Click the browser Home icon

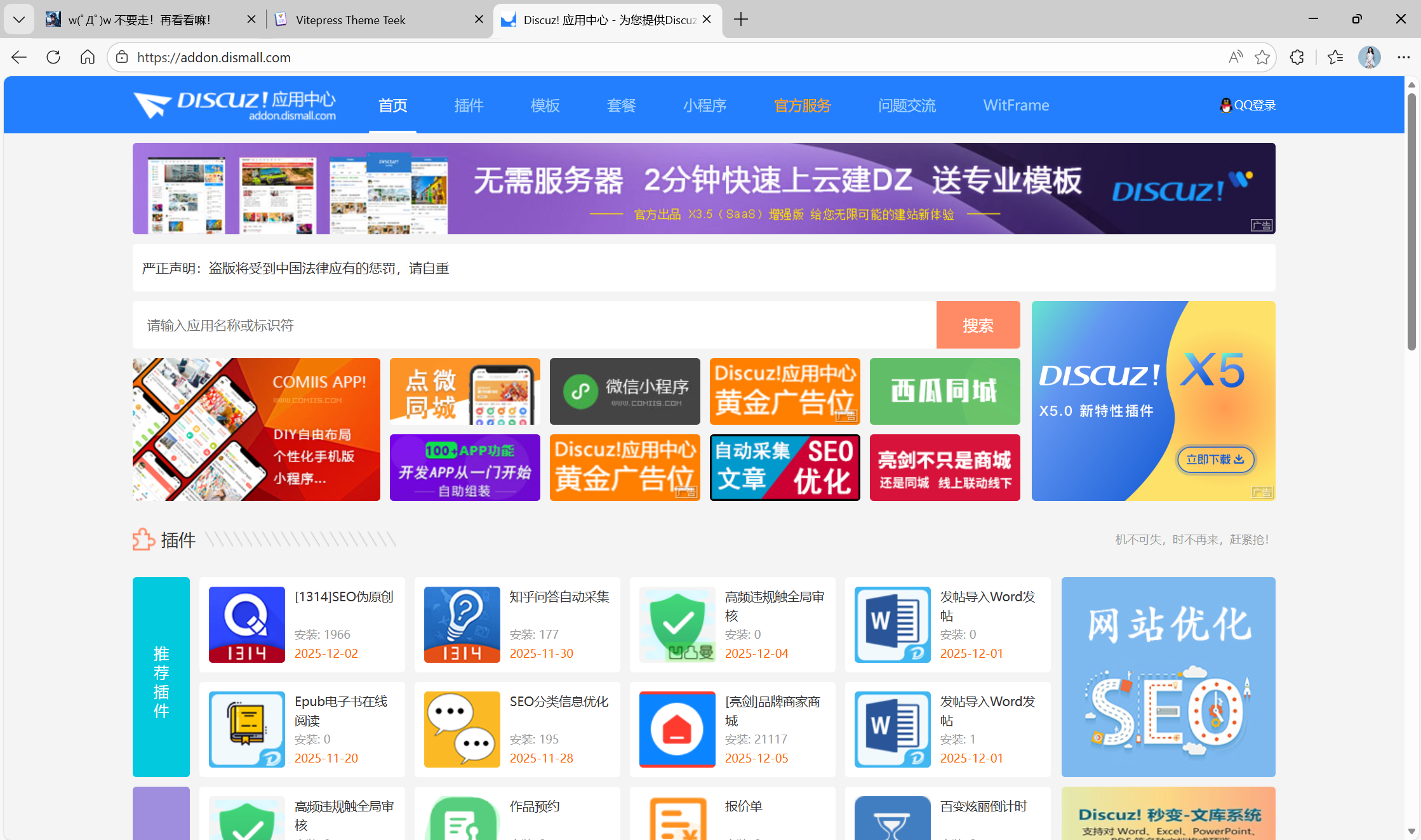(88, 57)
